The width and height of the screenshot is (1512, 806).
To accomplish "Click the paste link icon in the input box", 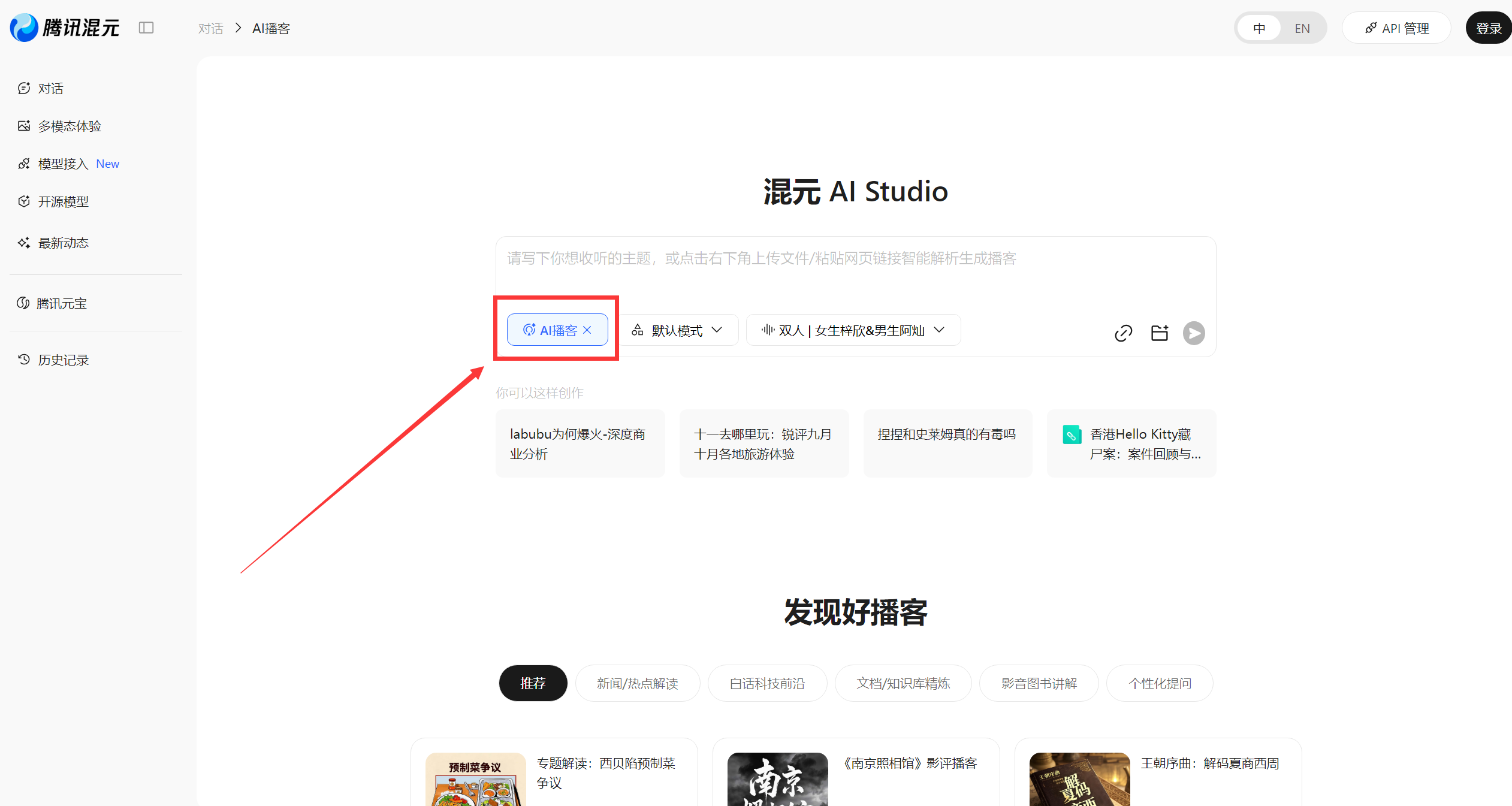I will [1123, 333].
